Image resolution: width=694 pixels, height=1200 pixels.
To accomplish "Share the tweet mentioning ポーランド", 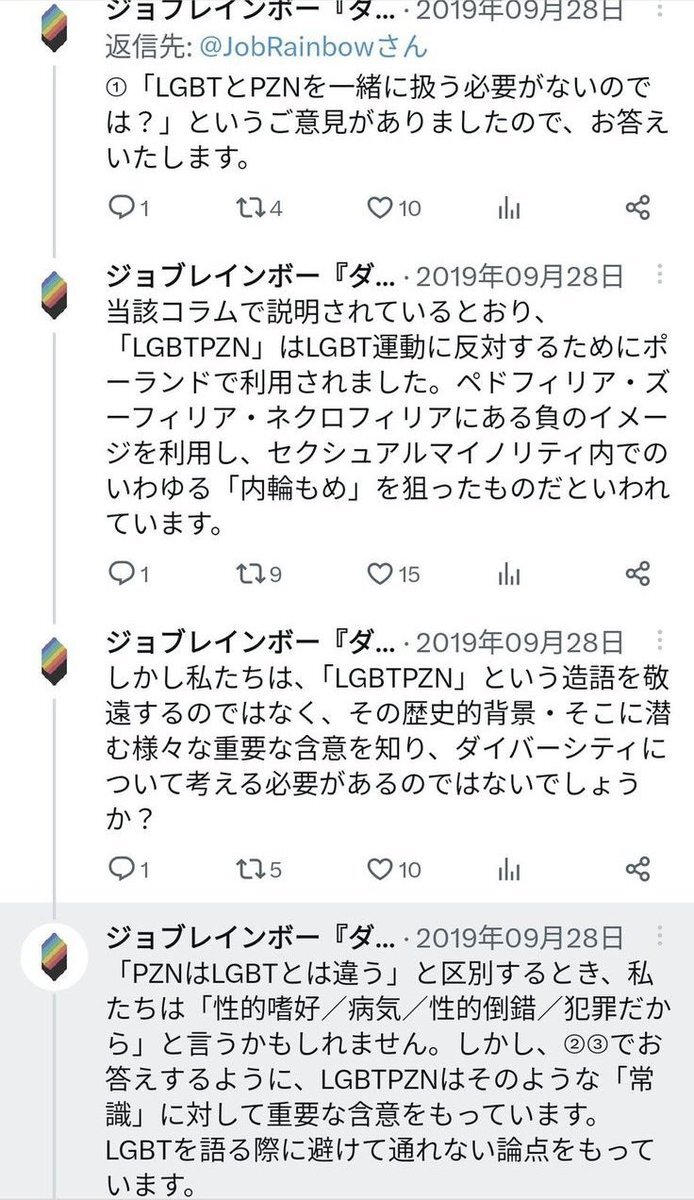I will [x=638, y=573].
